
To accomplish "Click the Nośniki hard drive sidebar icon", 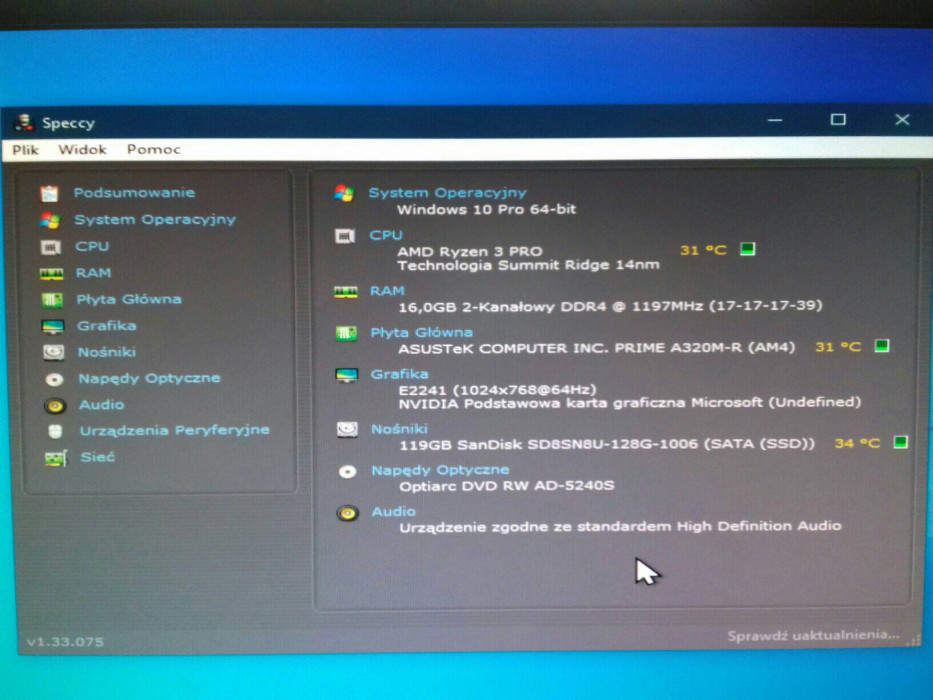I will [54, 352].
